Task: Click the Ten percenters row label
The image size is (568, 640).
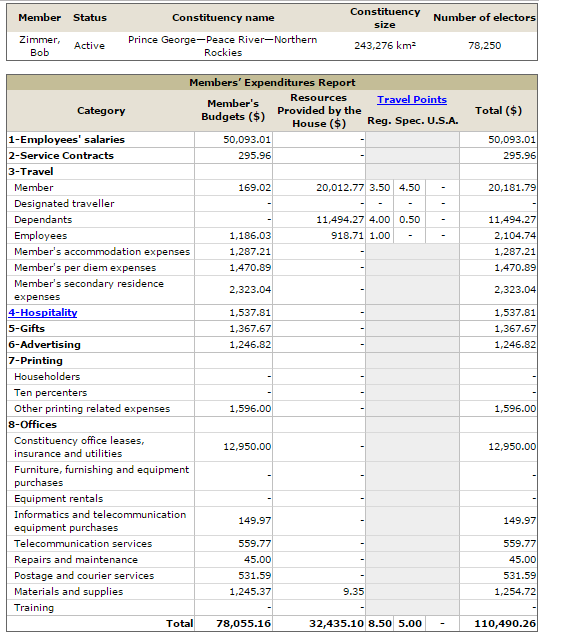Action: [51, 393]
